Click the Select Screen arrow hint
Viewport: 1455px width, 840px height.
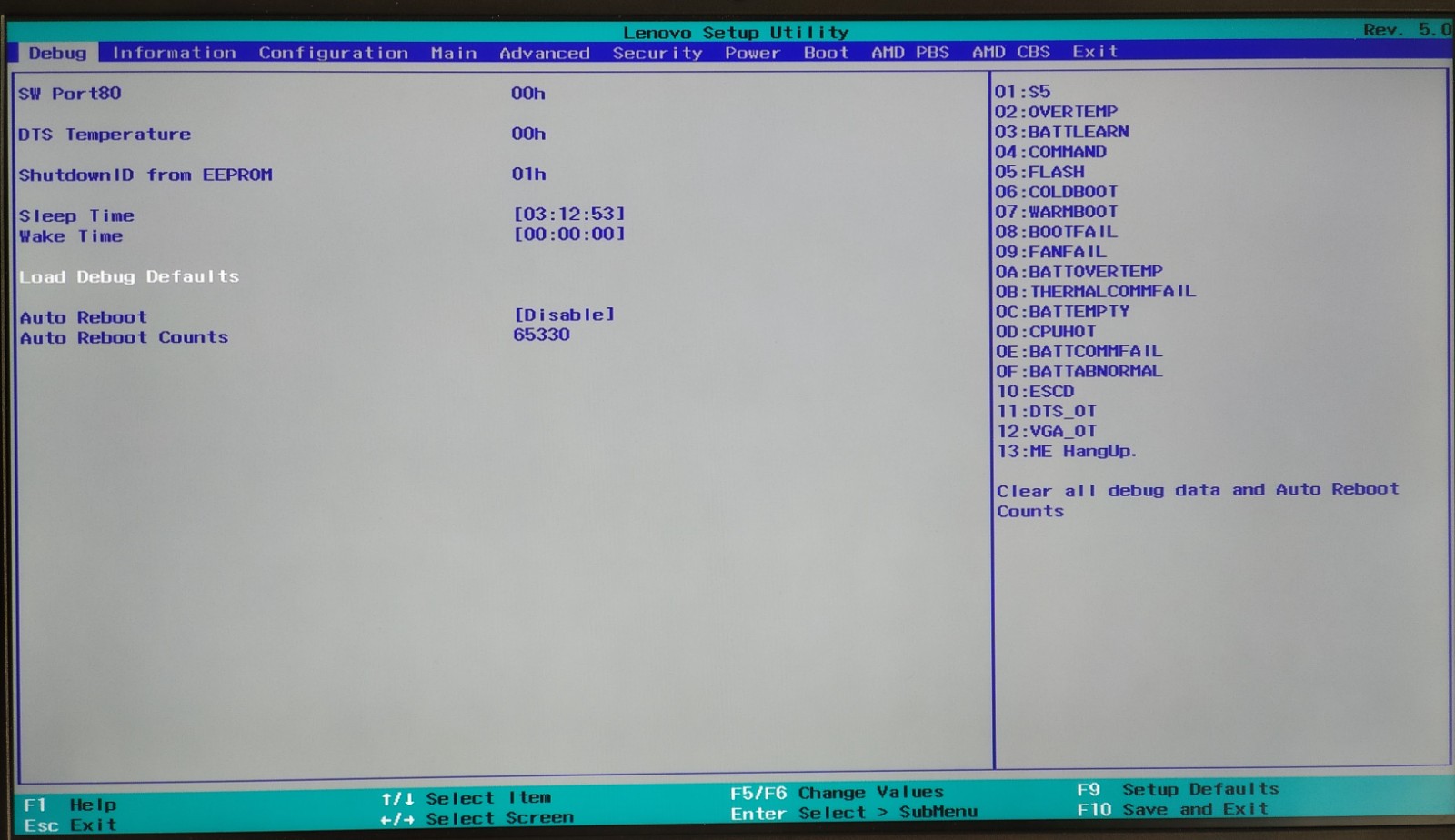point(477,818)
